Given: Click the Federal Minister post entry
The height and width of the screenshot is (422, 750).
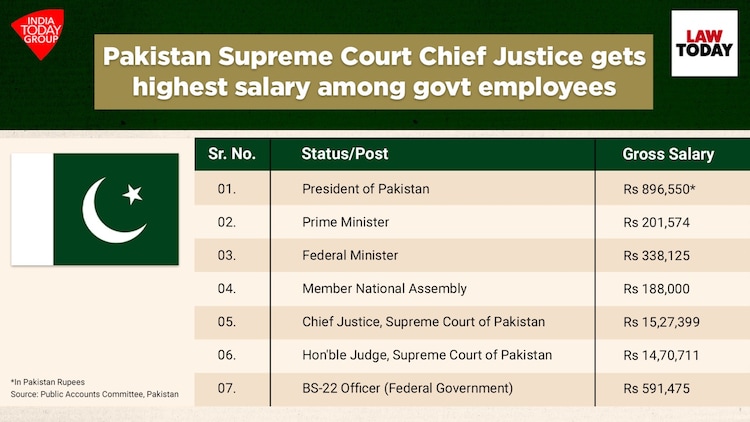Looking at the screenshot, I should [x=349, y=255].
